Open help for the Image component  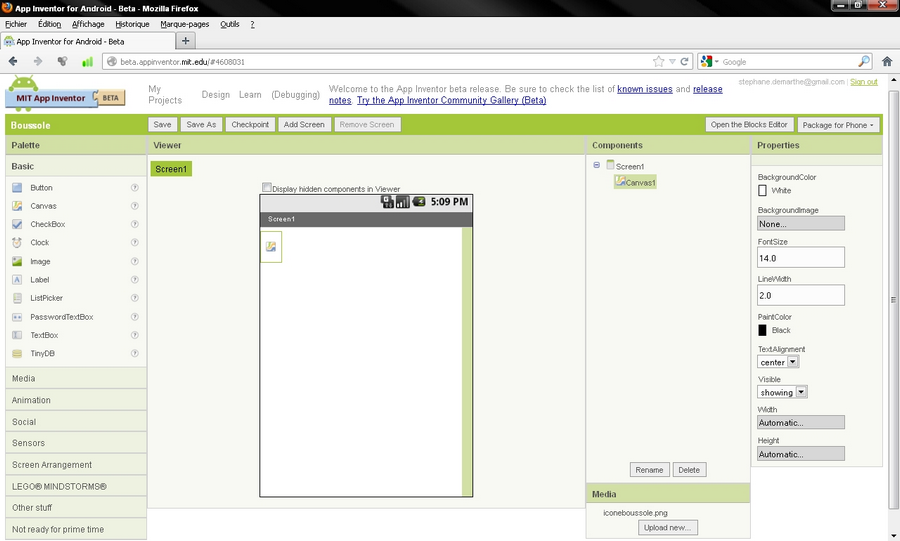[135, 262]
